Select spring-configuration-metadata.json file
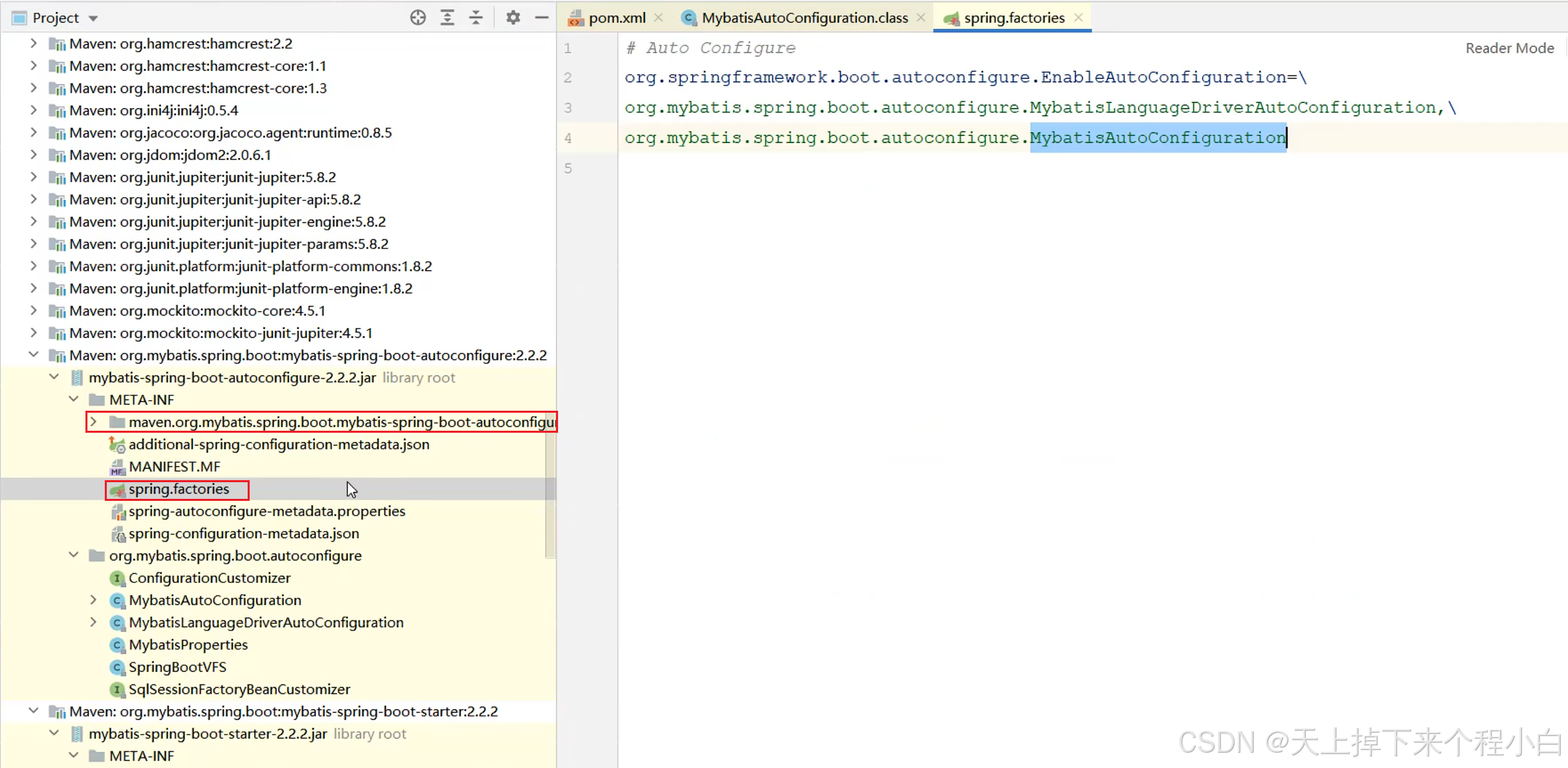Screen dimensions: 1568x768 click(x=244, y=534)
